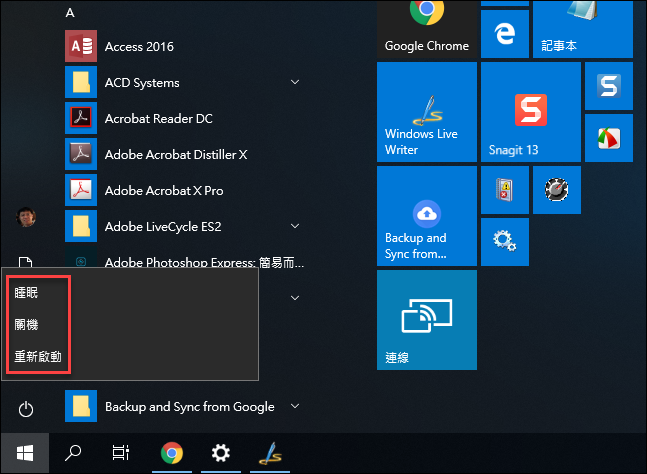Image resolution: width=647 pixels, height=474 pixels.
Task: Open the 連線 Connect tile
Action: [427, 320]
